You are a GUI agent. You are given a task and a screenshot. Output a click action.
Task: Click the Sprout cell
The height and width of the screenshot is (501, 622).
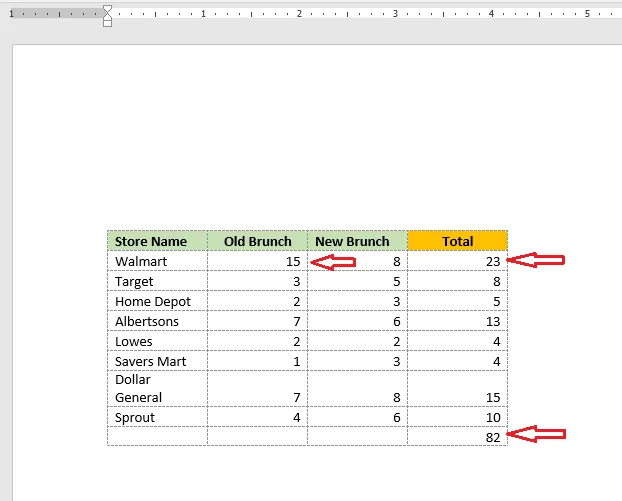[x=157, y=417]
